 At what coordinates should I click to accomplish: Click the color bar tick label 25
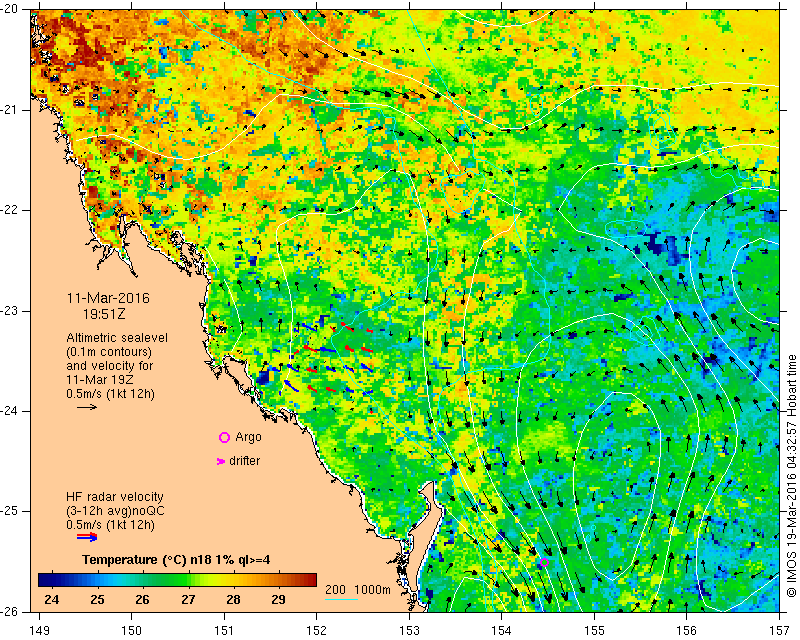pos(97,599)
